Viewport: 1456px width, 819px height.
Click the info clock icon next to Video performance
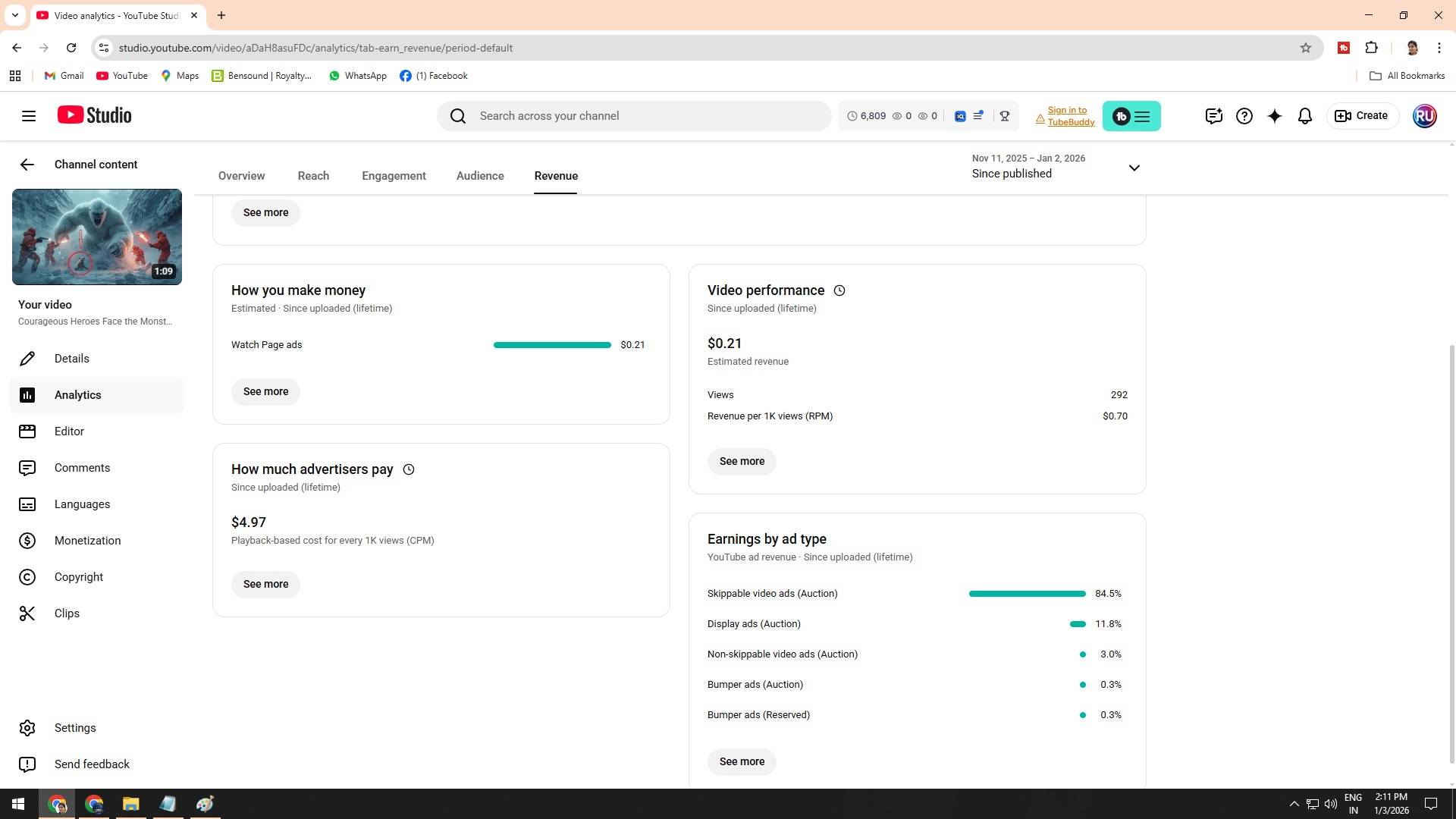[x=839, y=290]
